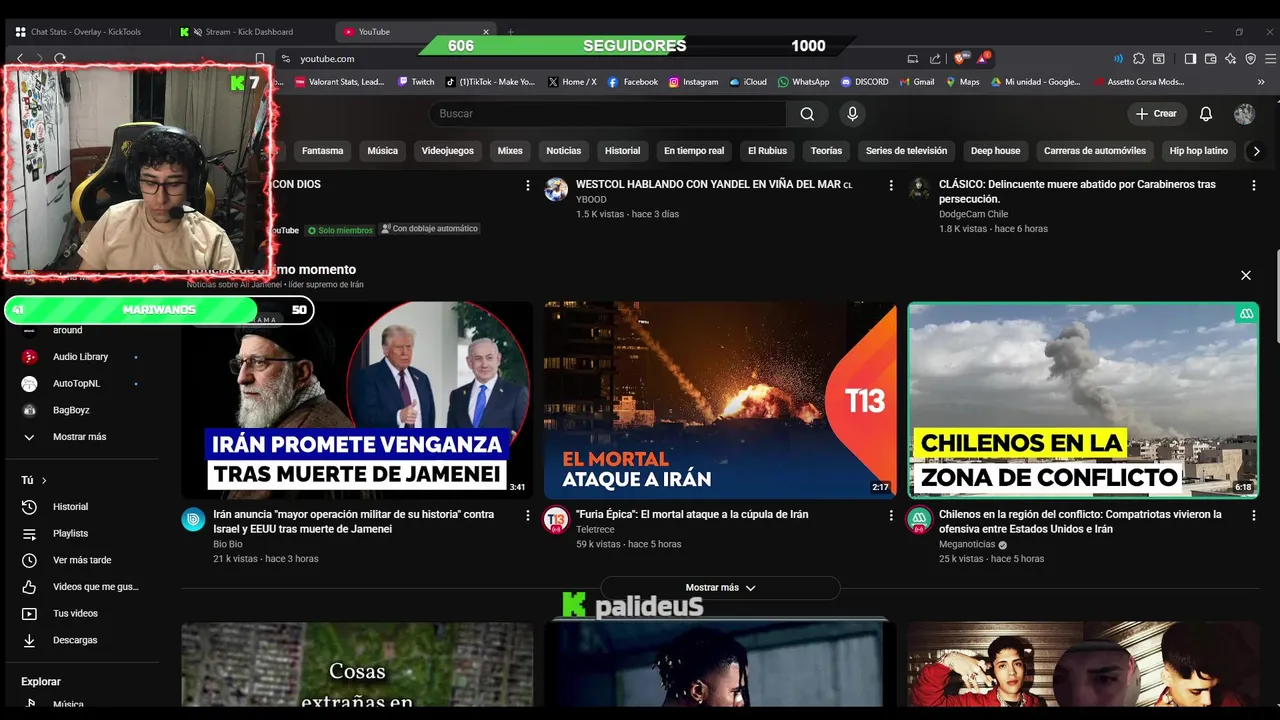
Task: Click the media playing sound-wave icon
Action: pyautogui.click(x=1118, y=59)
